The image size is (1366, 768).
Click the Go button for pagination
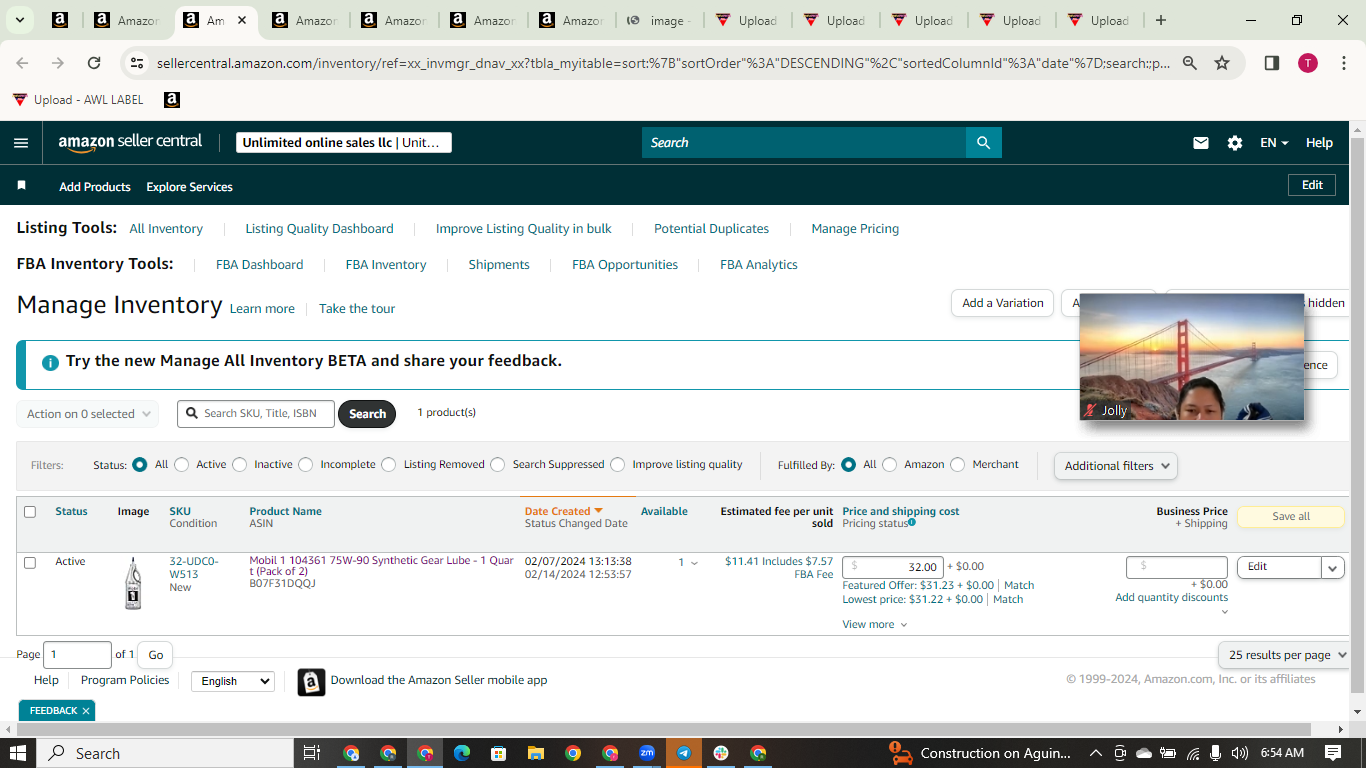156,655
